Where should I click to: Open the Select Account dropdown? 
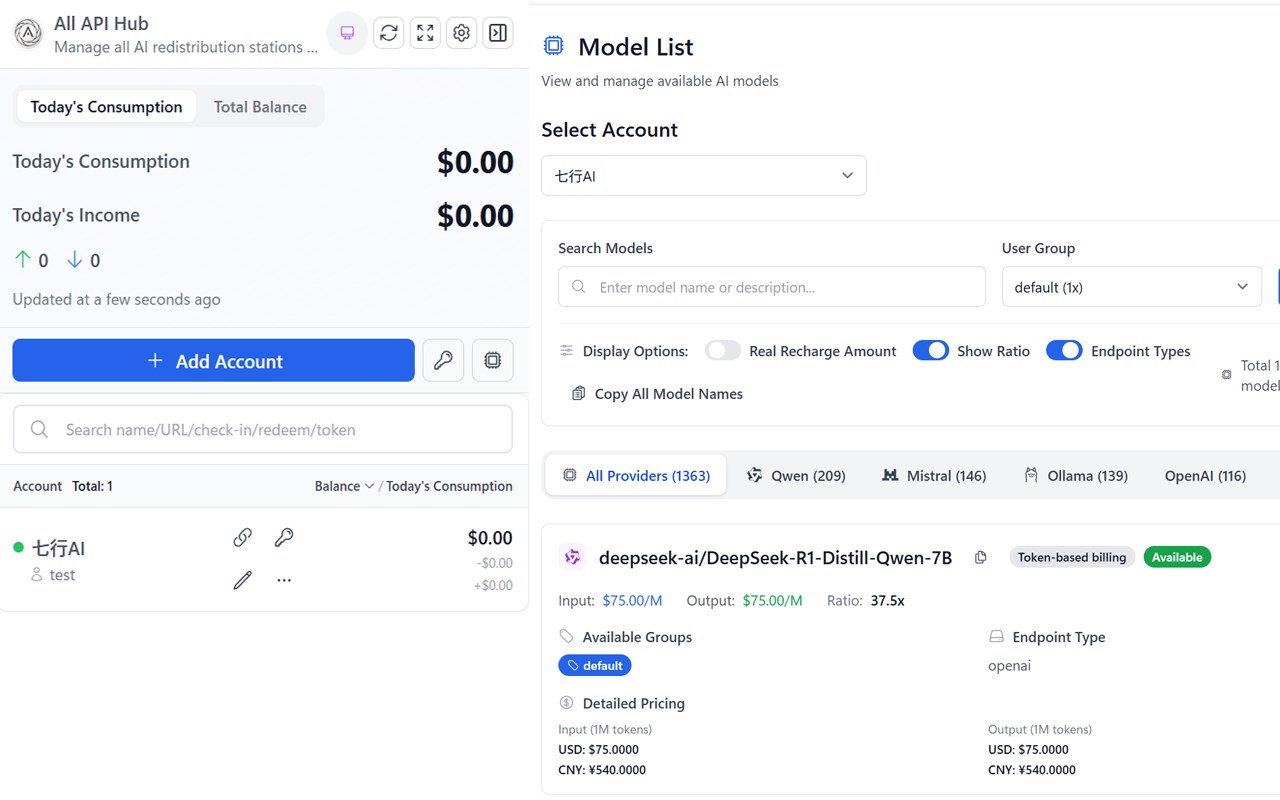click(x=703, y=176)
